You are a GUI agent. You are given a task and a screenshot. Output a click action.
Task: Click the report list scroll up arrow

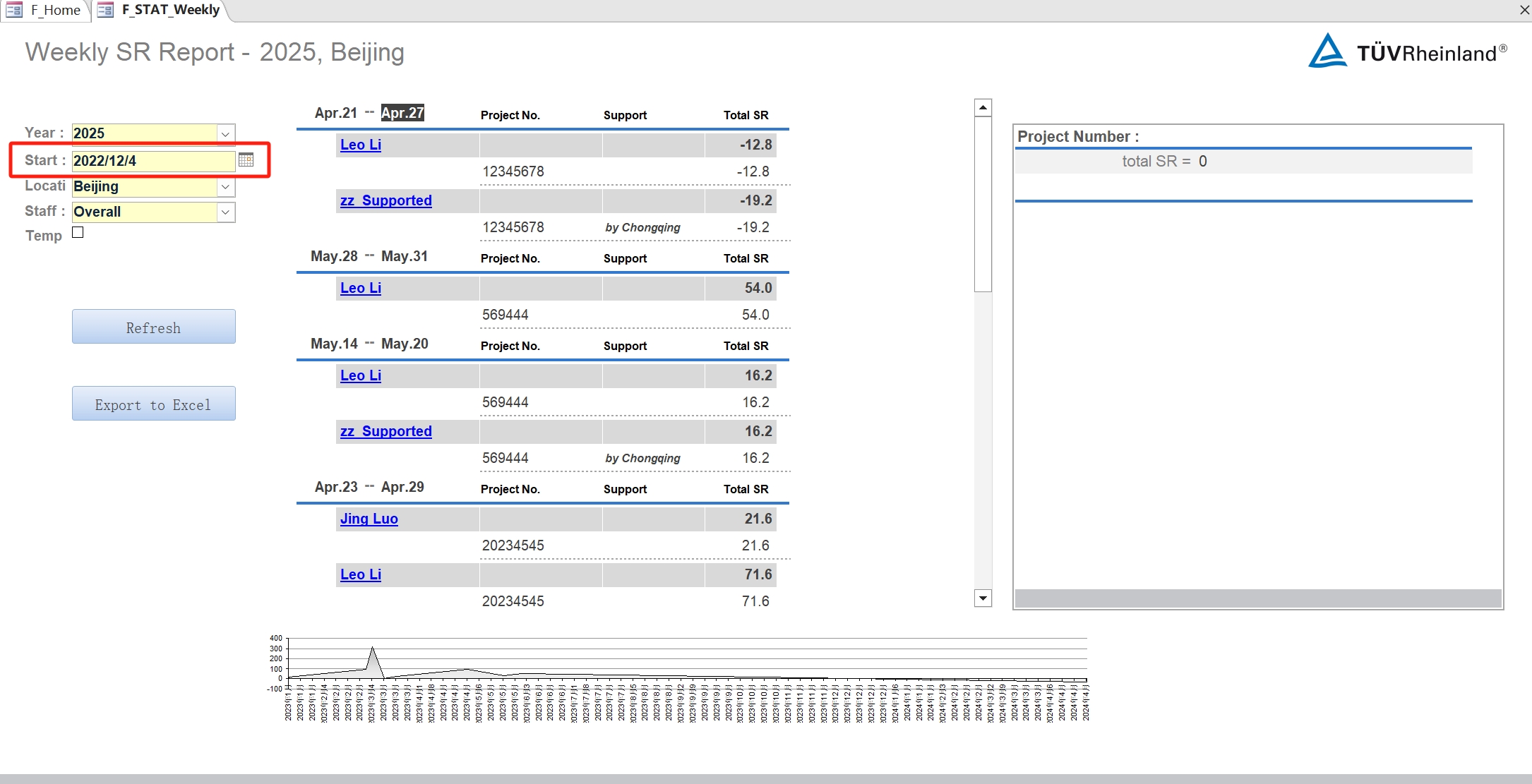click(x=983, y=107)
